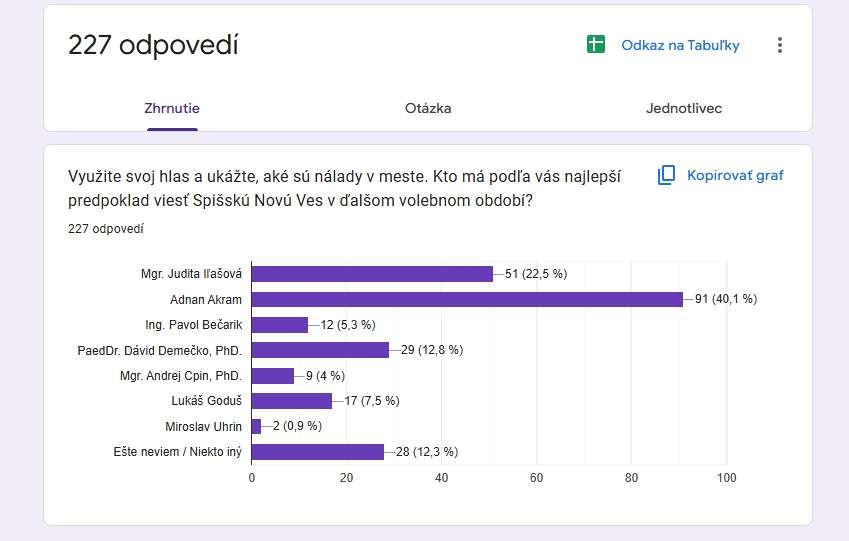Click the Mgr. Judita Iľašová bar
Viewport: 849px width, 541px height.
(372, 274)
